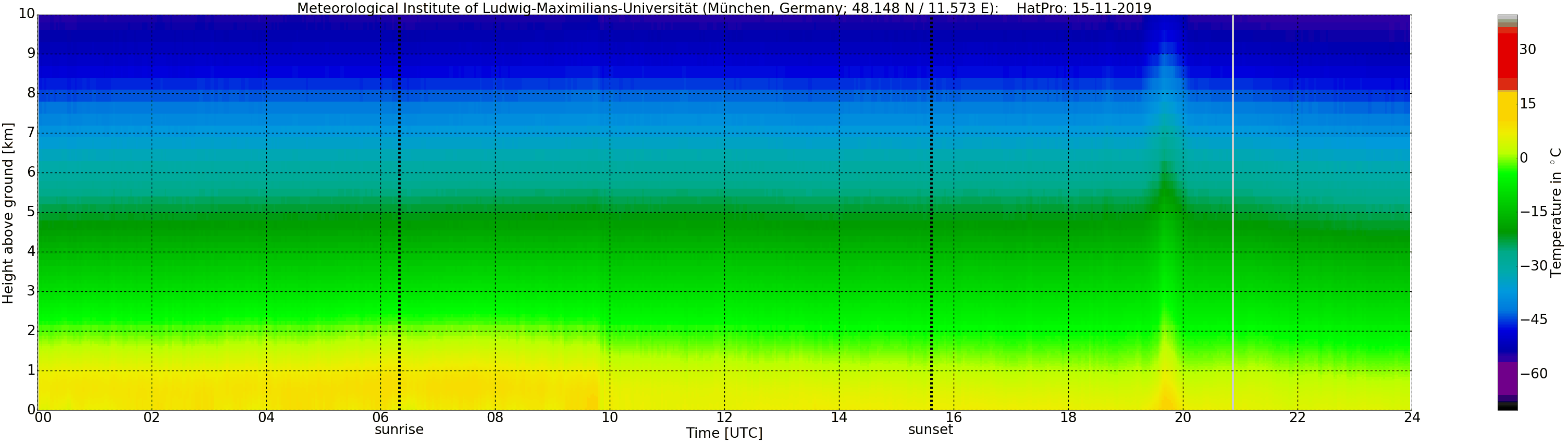
Task: Click the 20 tick label on the time axis
Action: [x=1183, y=417]
